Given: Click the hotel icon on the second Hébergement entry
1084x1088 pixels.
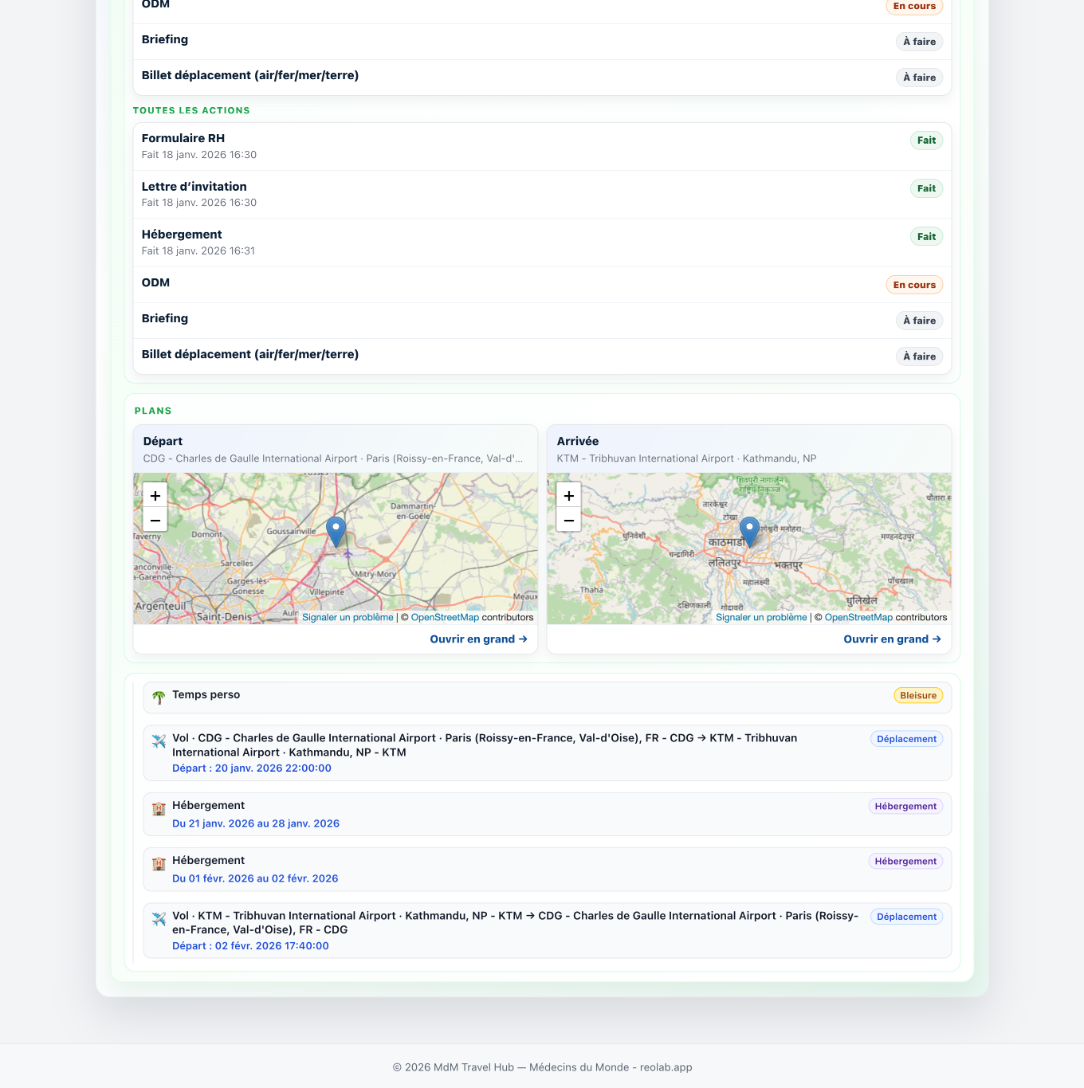Looking at the screenshot, I should 158,863.
